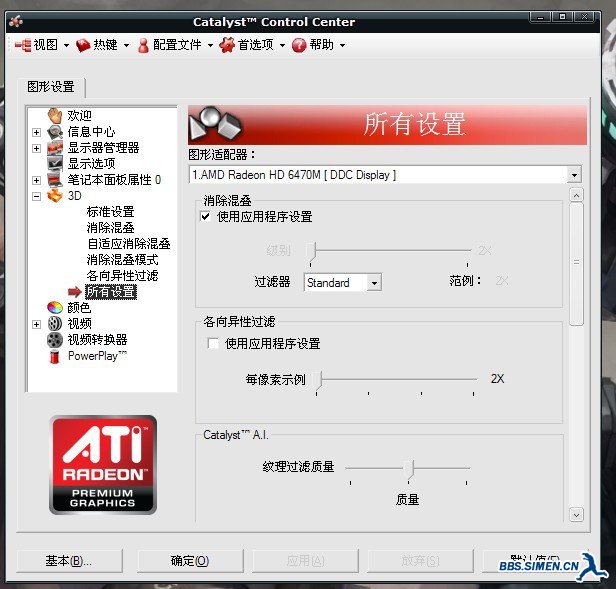Click the 颜色 color wheel icon
This screenshot has height=589, width=616.
tap(55, 307)
